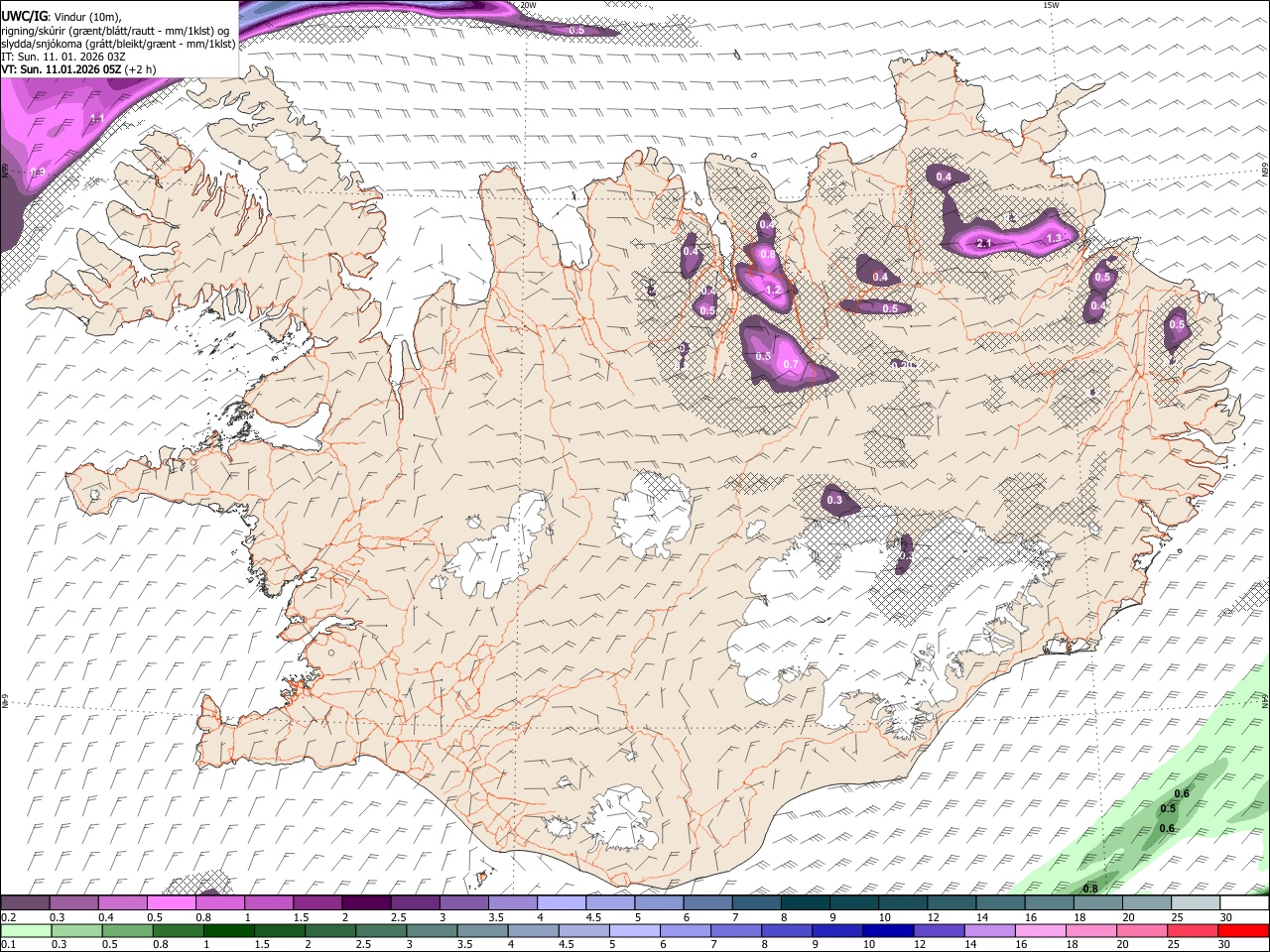Viewport: 1270px width, 952px height.
Task: Click the "UWC/IG" title text
Action: point(23,17)
